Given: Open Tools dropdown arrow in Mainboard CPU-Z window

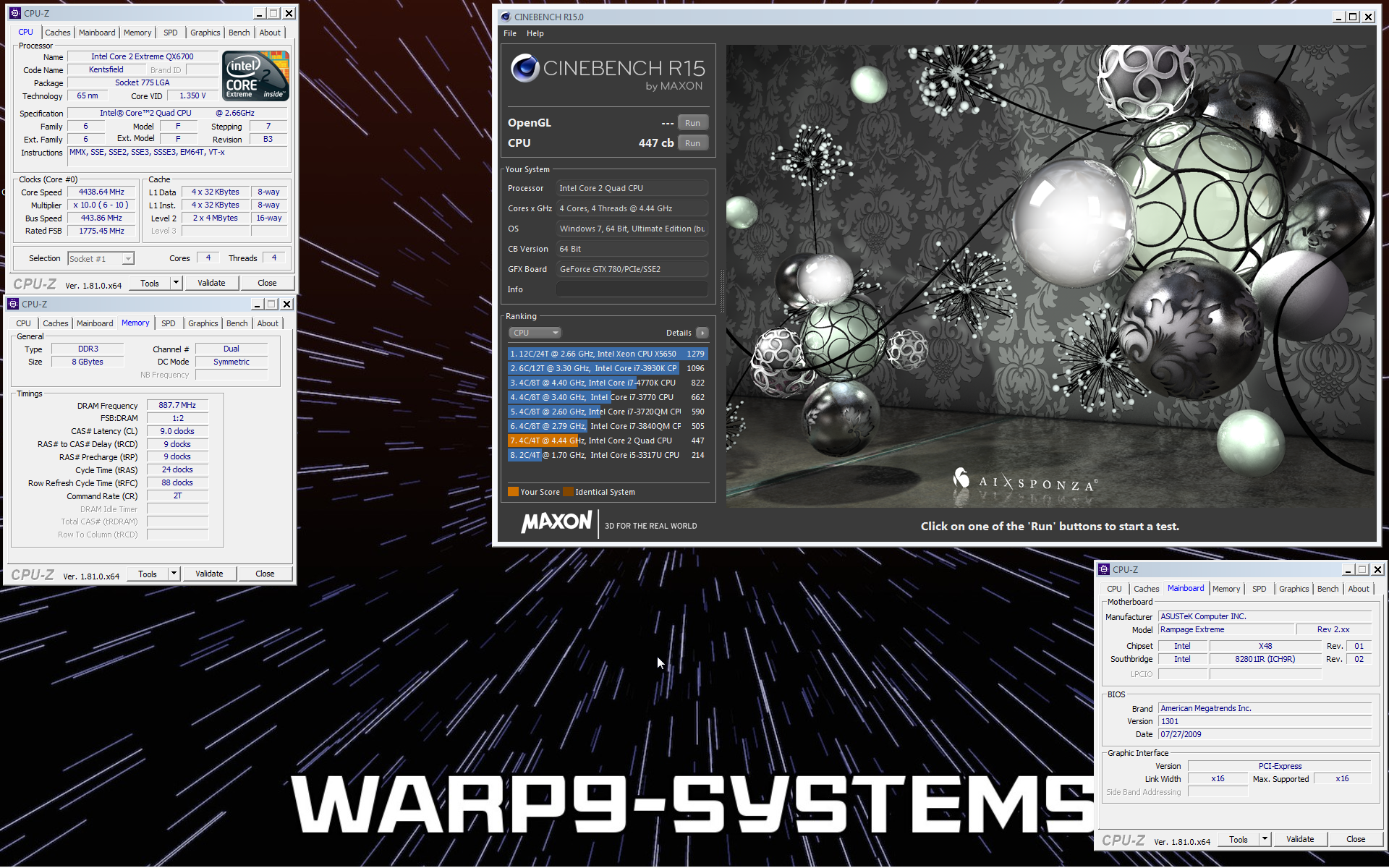Looking at the screenshot, I should [x=1265, y=839].
